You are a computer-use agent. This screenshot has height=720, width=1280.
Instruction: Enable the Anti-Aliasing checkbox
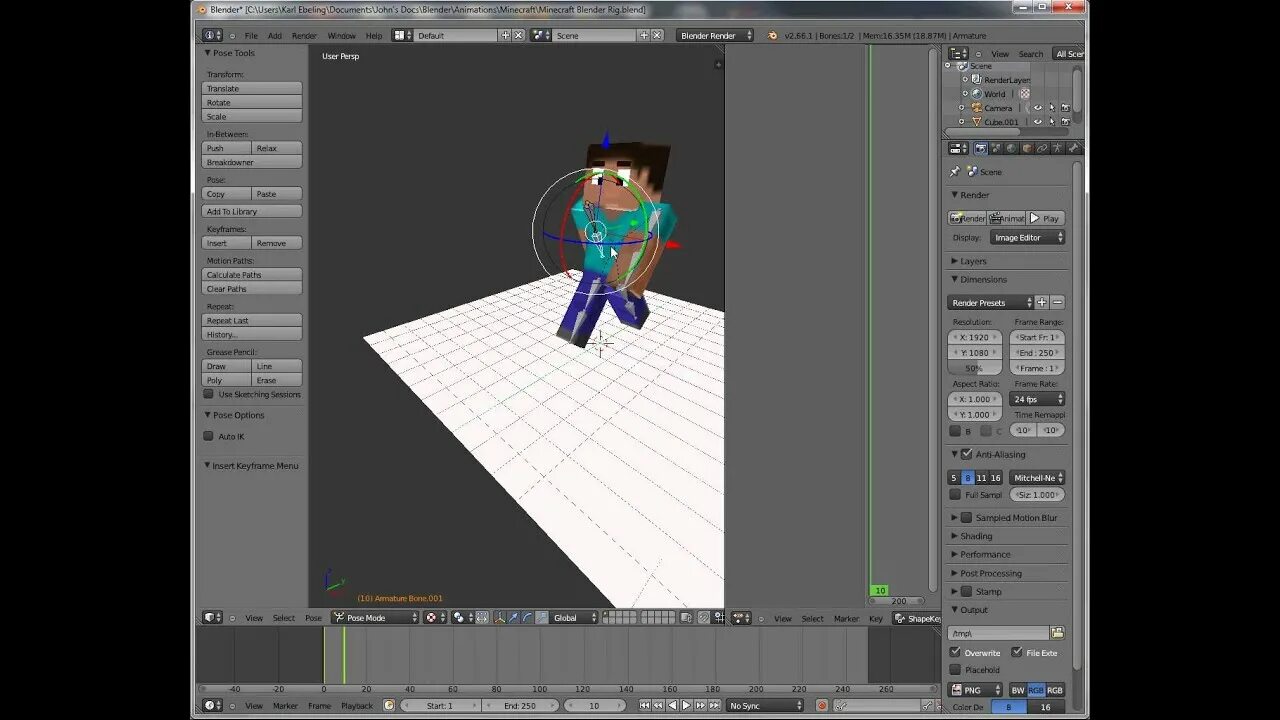pos(966,454)
